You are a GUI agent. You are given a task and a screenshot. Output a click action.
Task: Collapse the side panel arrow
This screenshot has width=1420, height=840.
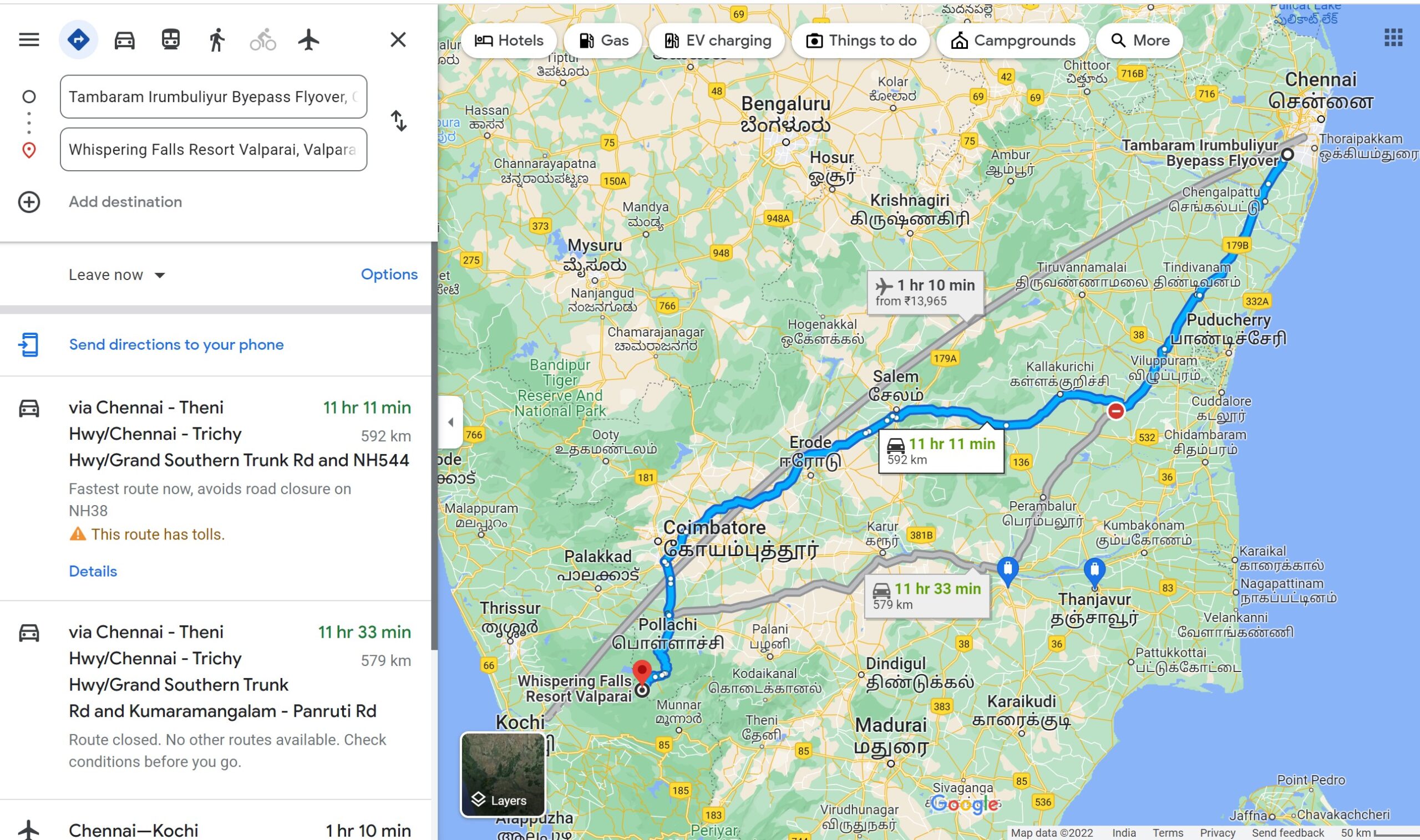click(451, 422)
